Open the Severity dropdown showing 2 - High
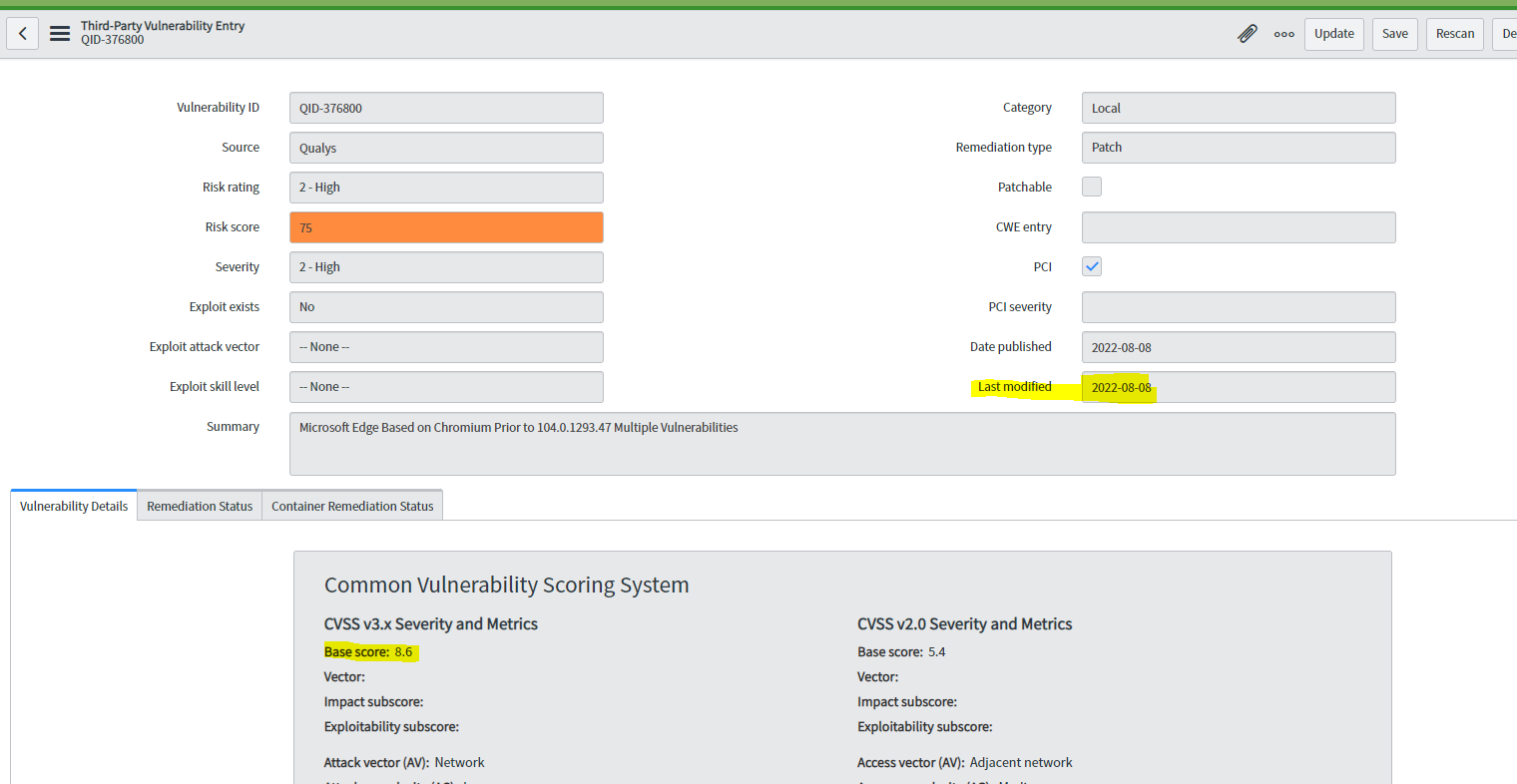The image size is (1517, 784). [446, 267]
